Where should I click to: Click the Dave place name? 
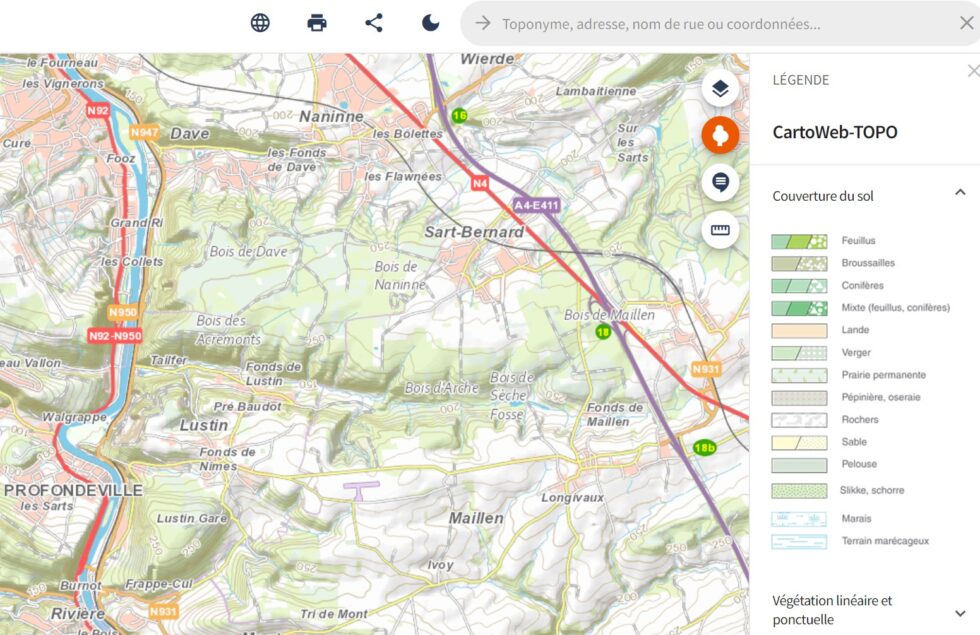[x=190, y=134]
